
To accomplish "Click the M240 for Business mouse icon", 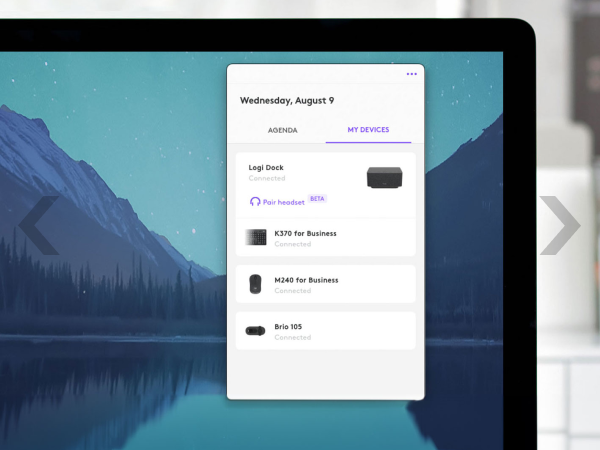I will click(255, 284).
